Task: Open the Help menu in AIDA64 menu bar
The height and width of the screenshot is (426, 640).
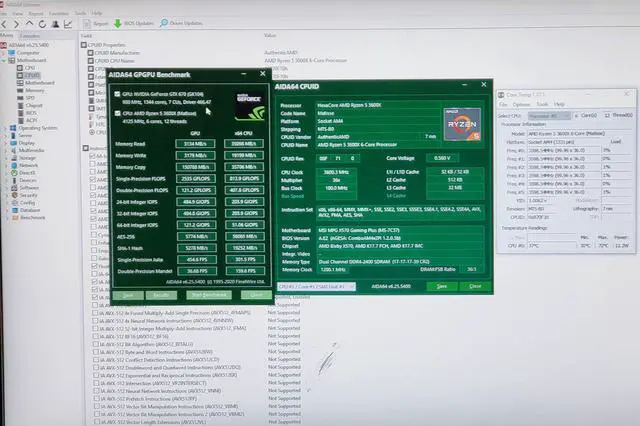Action: tap(97, 13)
